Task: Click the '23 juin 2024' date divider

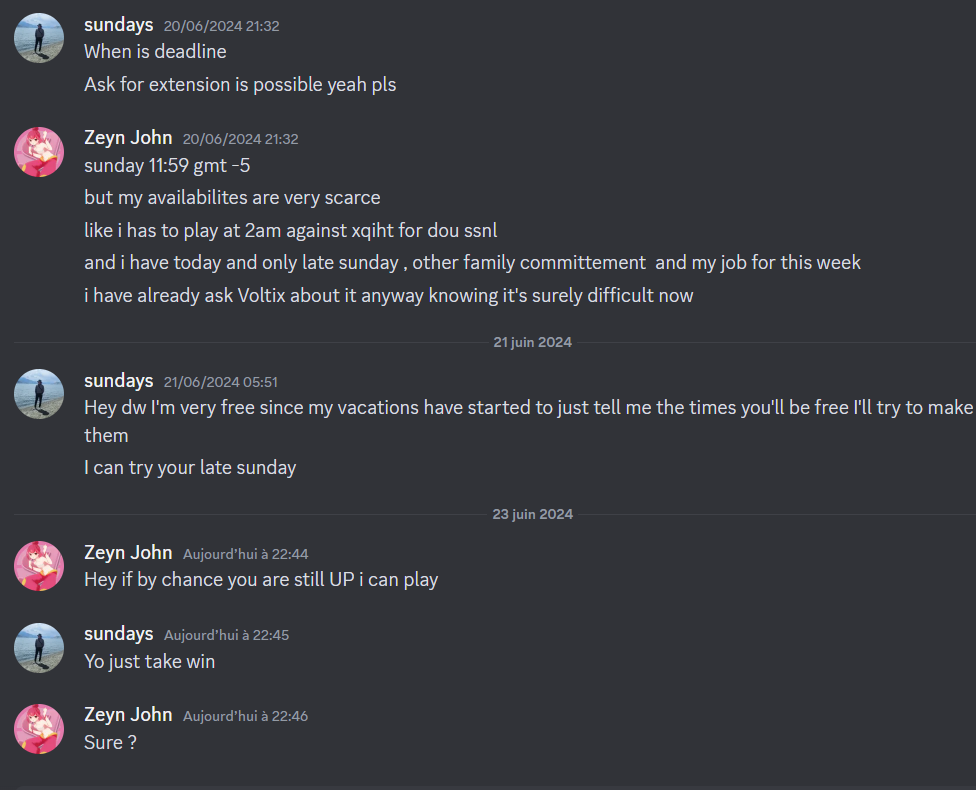Action: (x=532, y=514)
